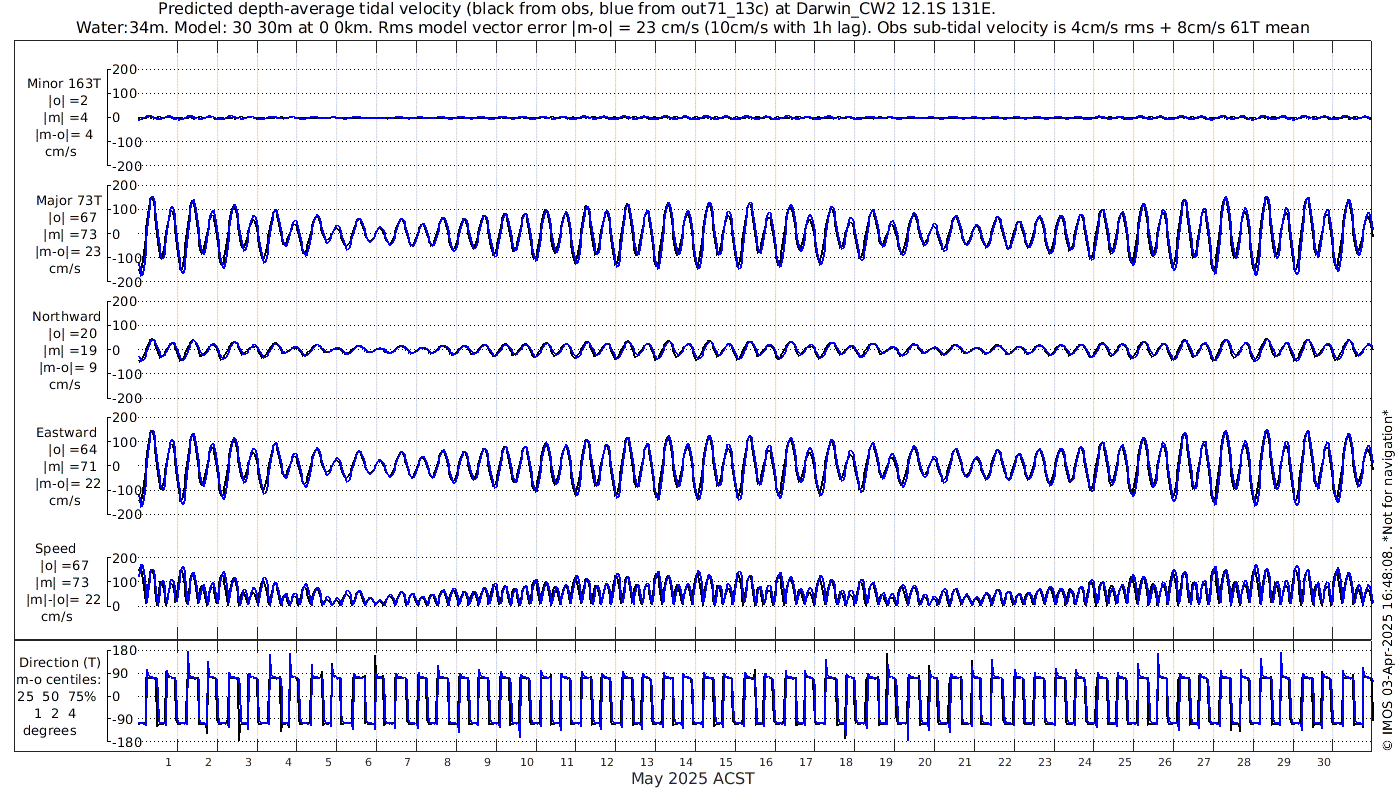The width and height of the screenshot is (1400, 800).
Task: Click the '|m|-|o|= 22' value beside the Speed panel
Action: [x=64, y=599]
